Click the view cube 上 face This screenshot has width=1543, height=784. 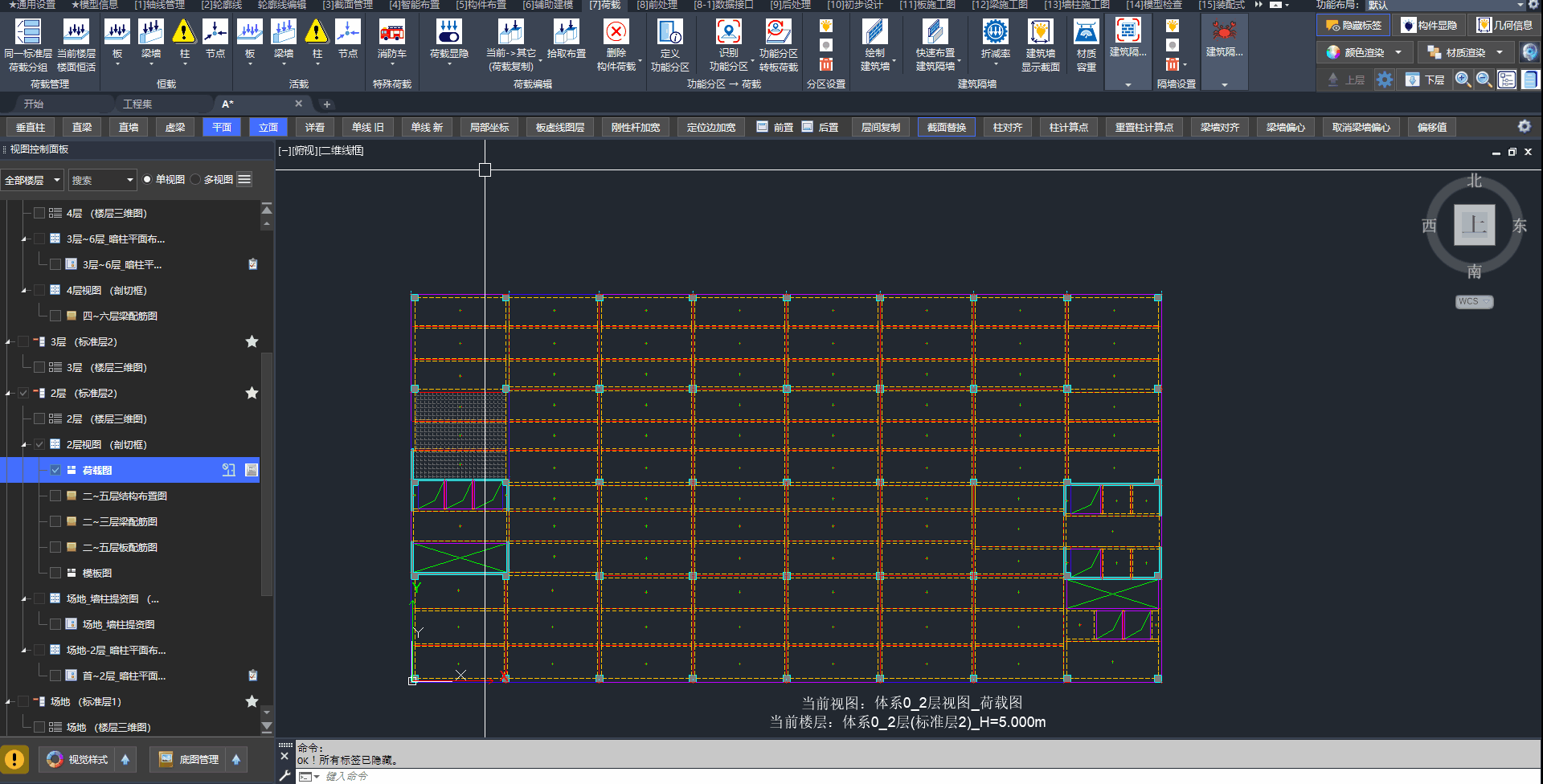point(1474,225)
